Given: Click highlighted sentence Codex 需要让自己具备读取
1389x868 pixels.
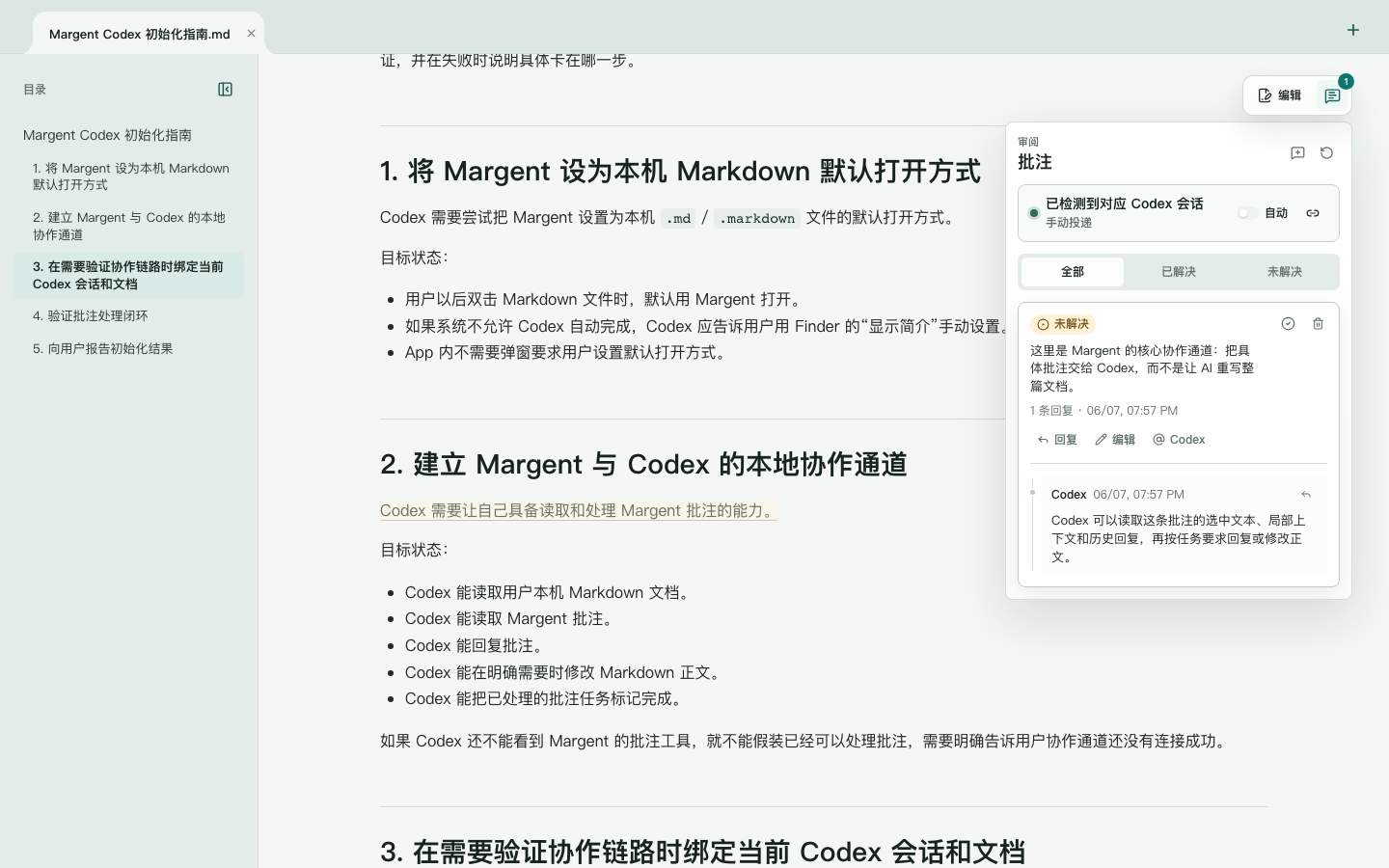Looking at the screenshot, I should coord(579,510).
